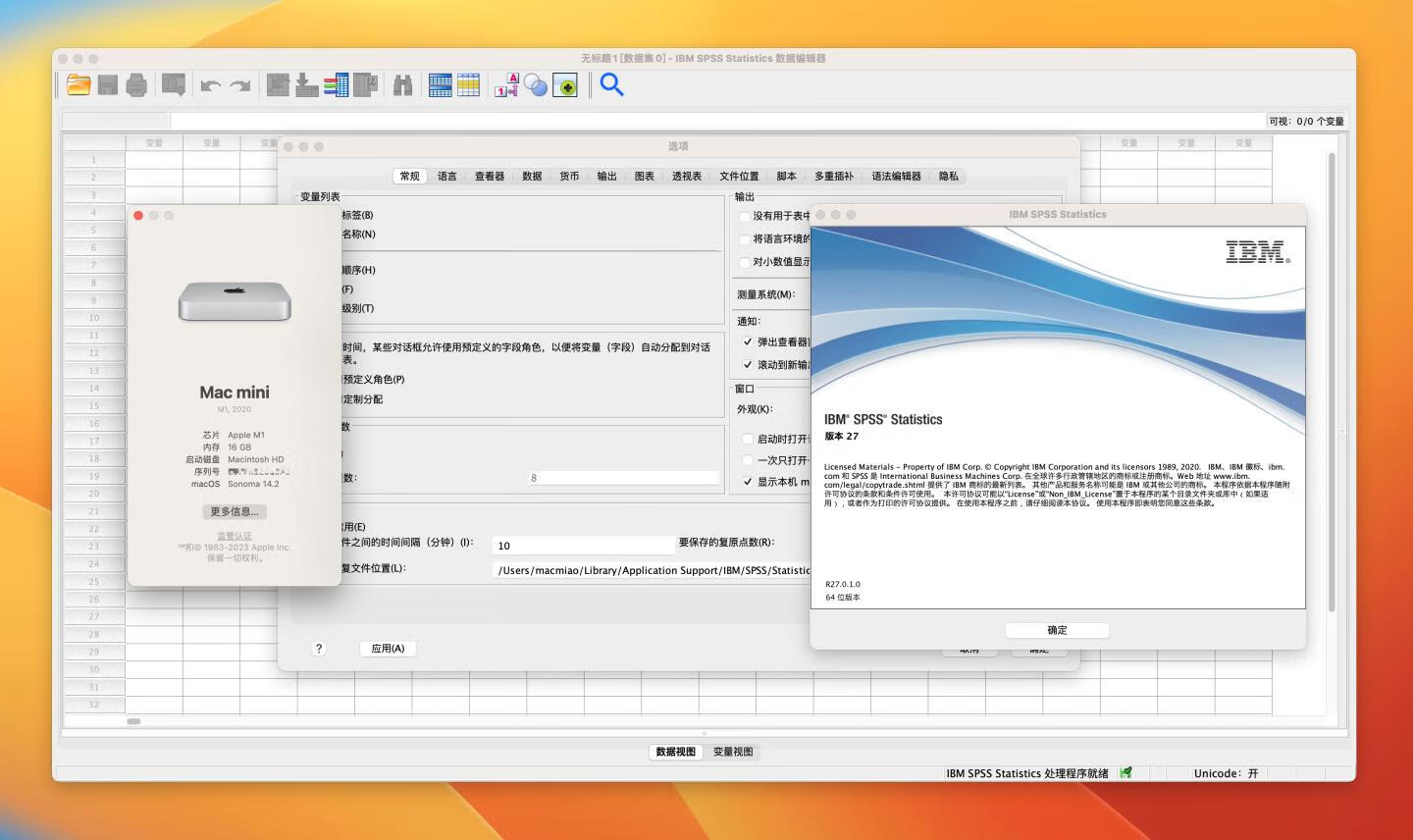1413x840 pixels.
Task: Select the row 1 header
Action: tap(94, 159)
